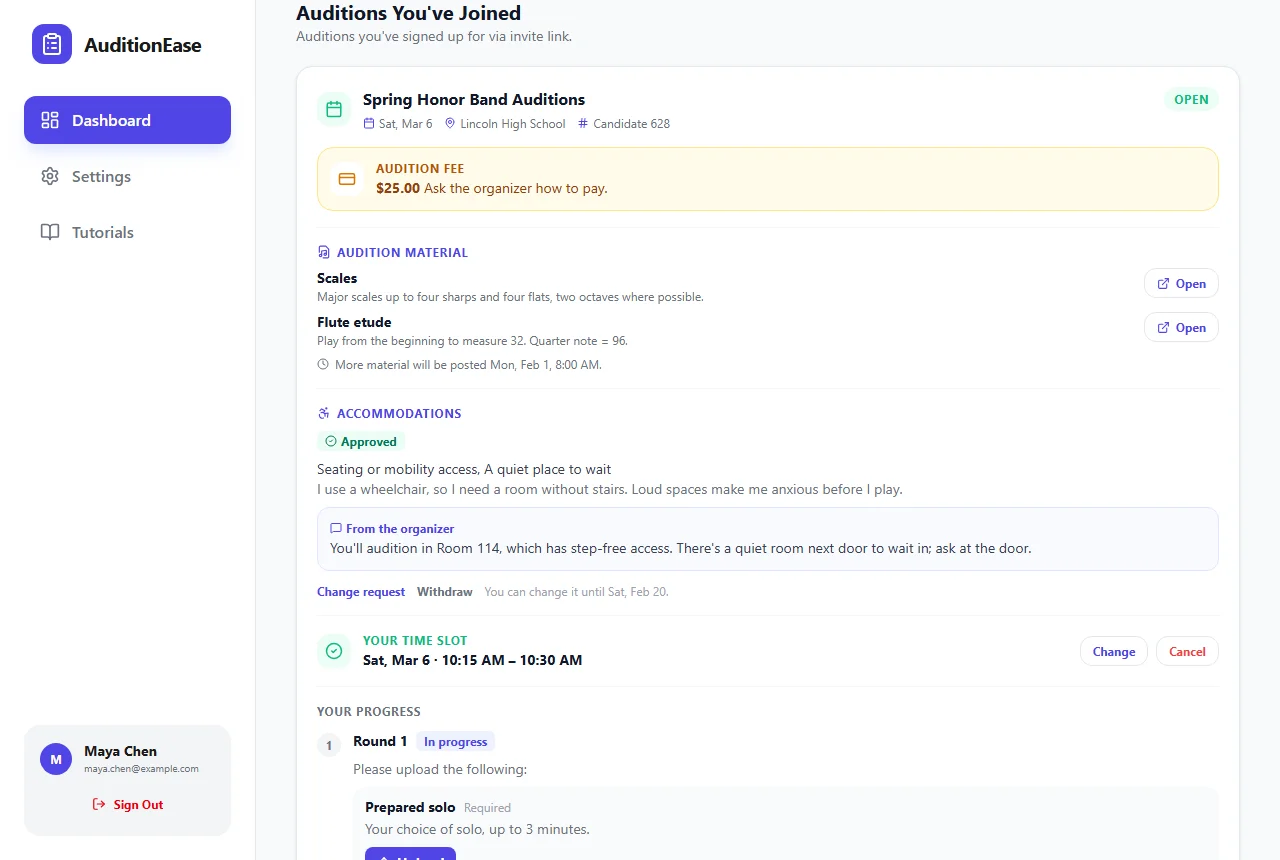The image size is (1280, 860).
Task: Click the Candidate 628 text
Action: [632, 124]
